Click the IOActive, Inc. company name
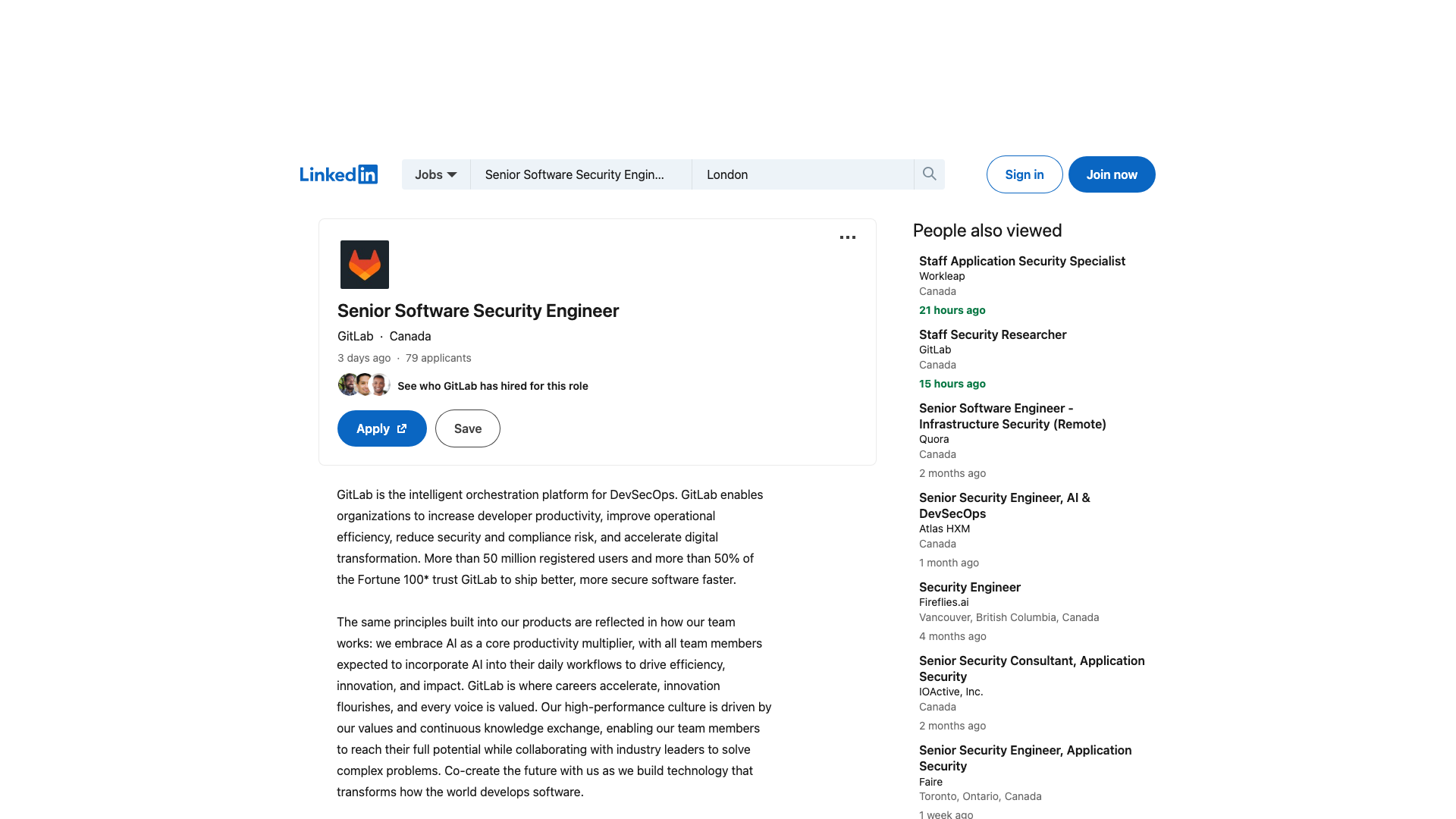The width and height of the screenshot is (1456, 819). click(x=951, y=692)
